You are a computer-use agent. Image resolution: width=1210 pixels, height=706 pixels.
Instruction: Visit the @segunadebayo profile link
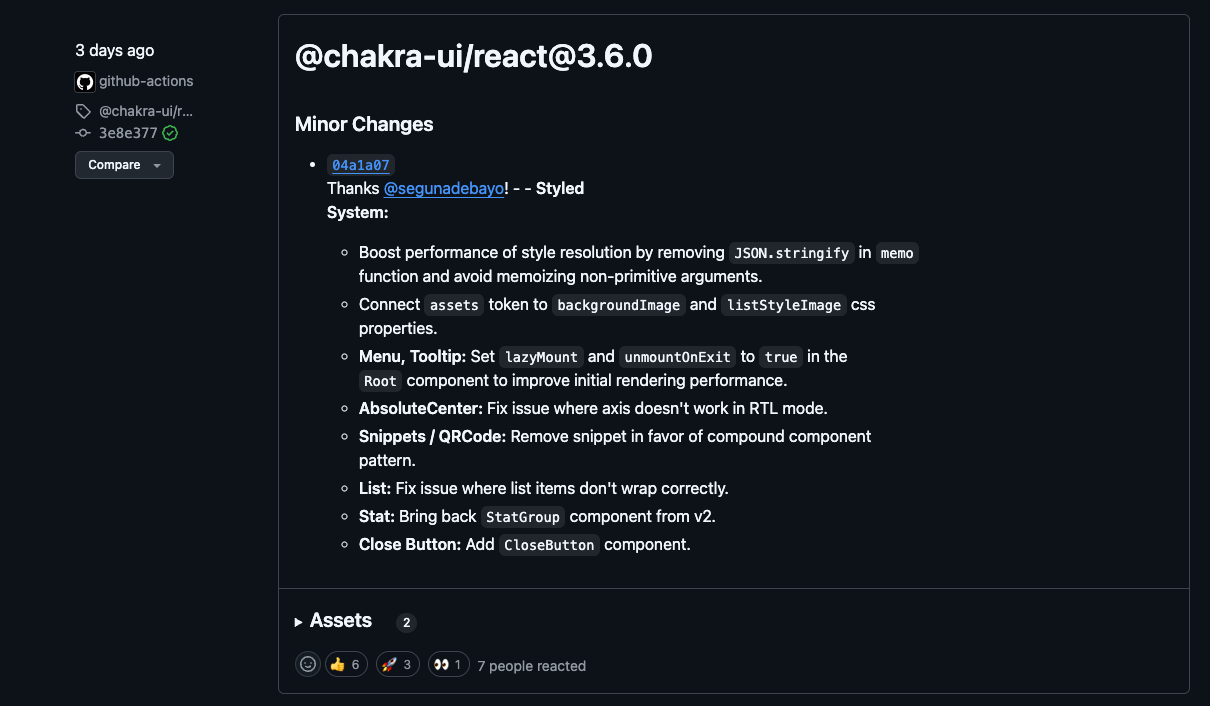coord(443,188)
